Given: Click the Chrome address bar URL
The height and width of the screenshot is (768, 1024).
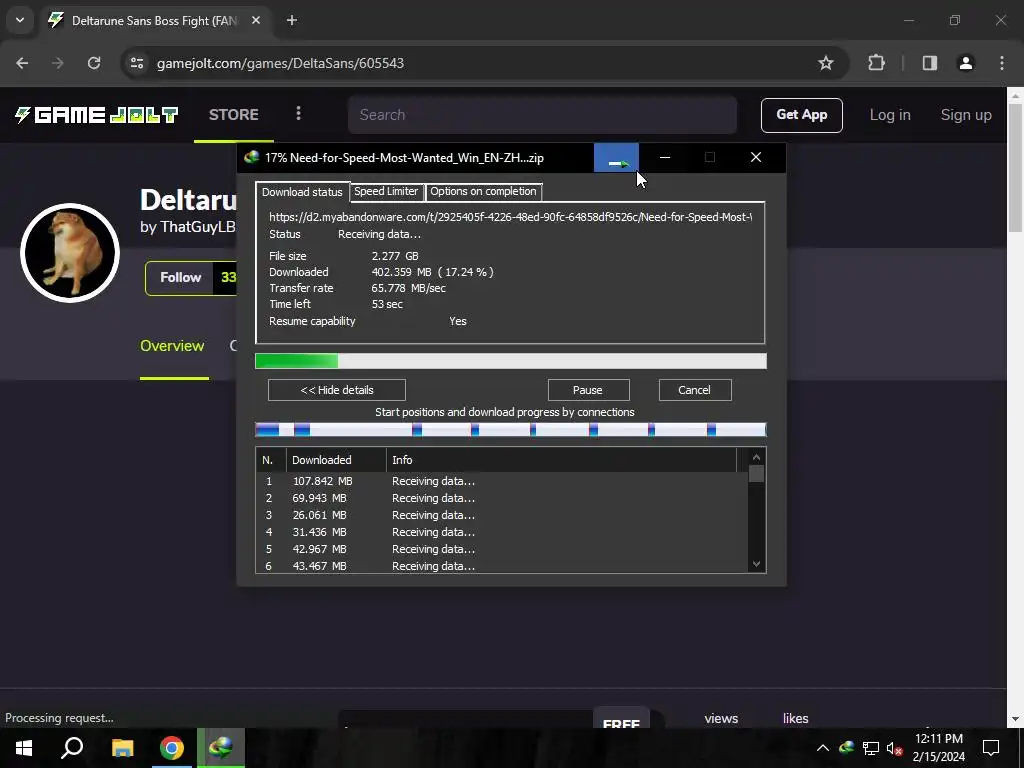Looking at the screenshot, I should (280, 63).
